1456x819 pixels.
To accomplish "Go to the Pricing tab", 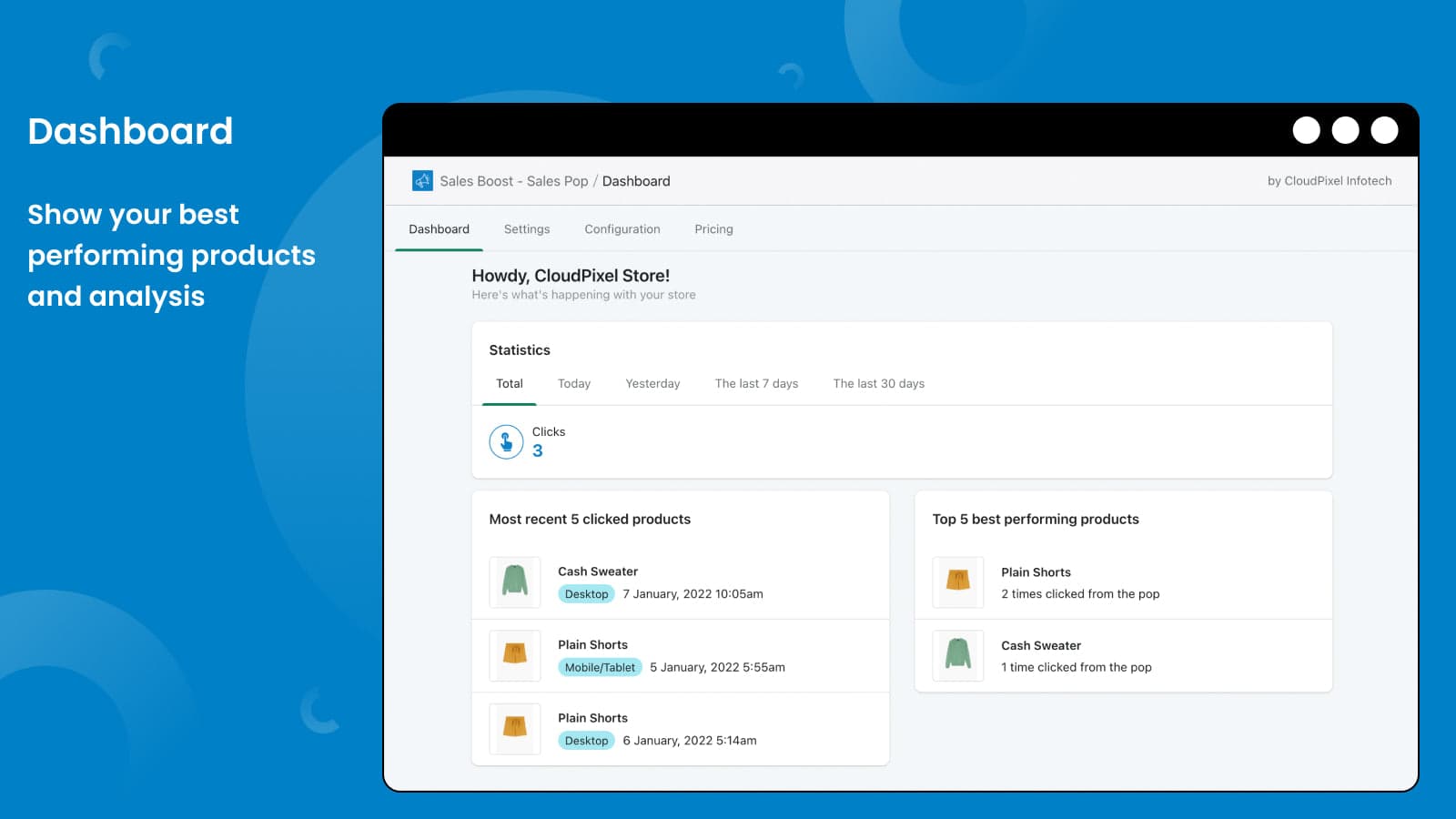I will tap(713, 229).
